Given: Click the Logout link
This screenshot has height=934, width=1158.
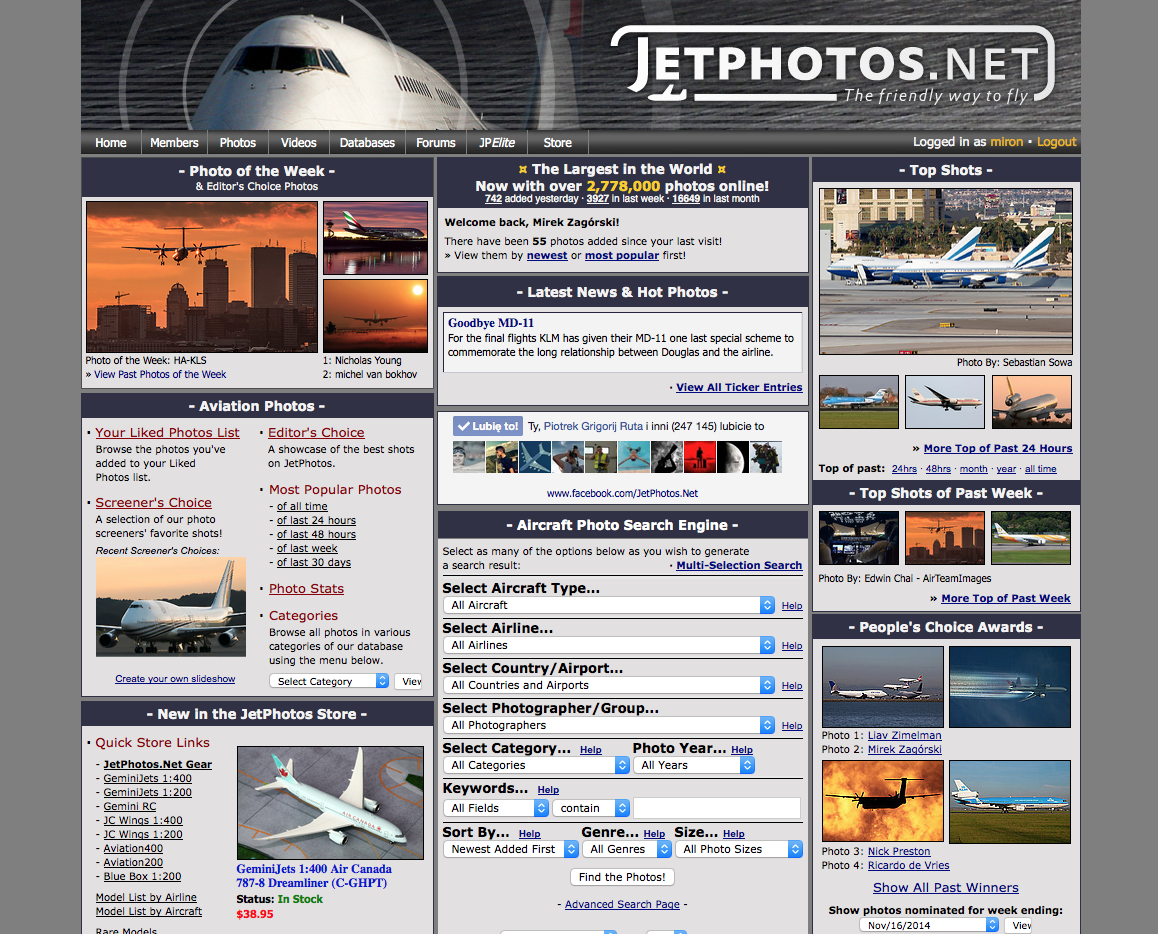Looking at the screenshot, I should (1057, 142).
